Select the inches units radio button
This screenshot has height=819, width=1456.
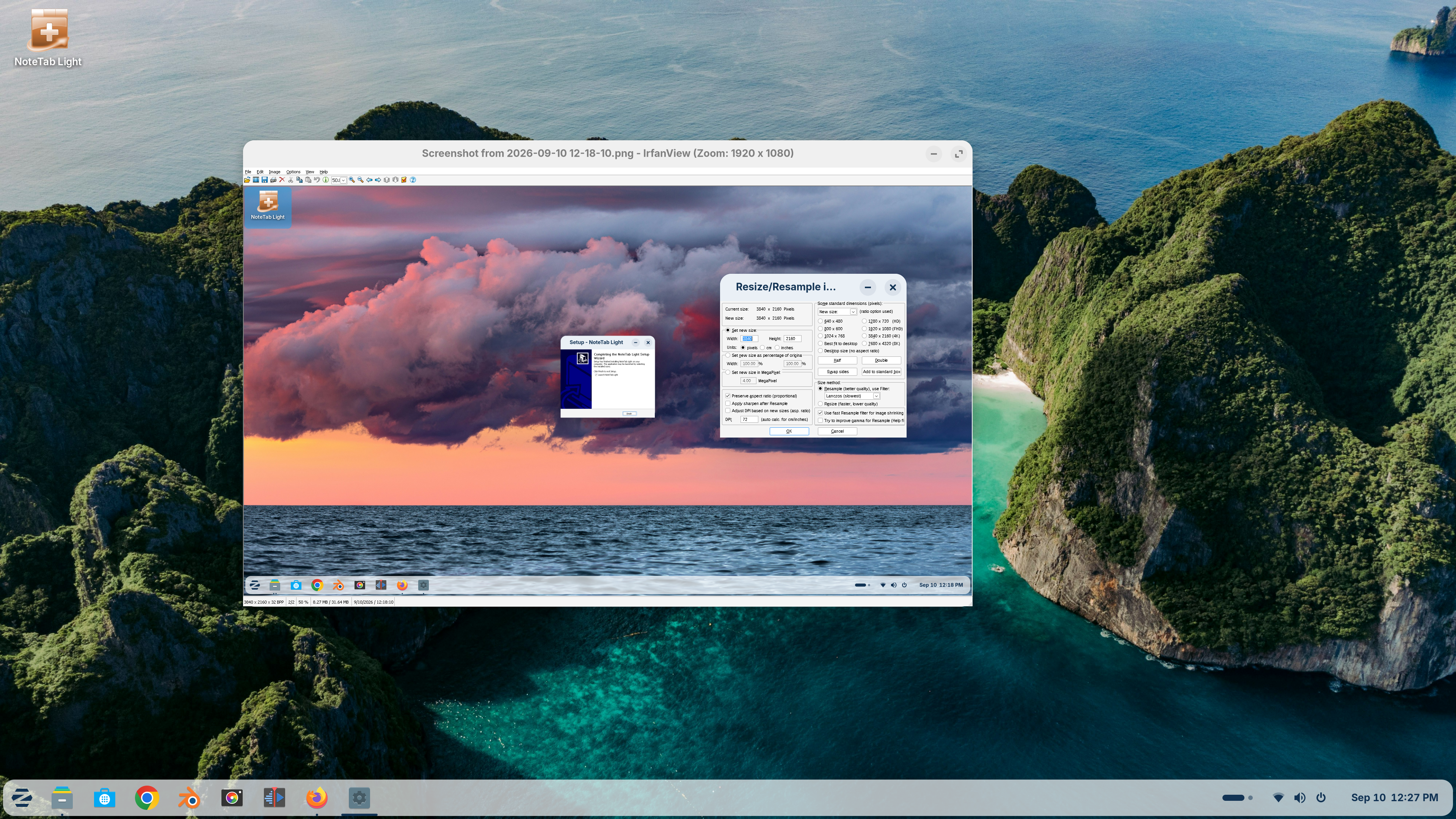point(777,348)
